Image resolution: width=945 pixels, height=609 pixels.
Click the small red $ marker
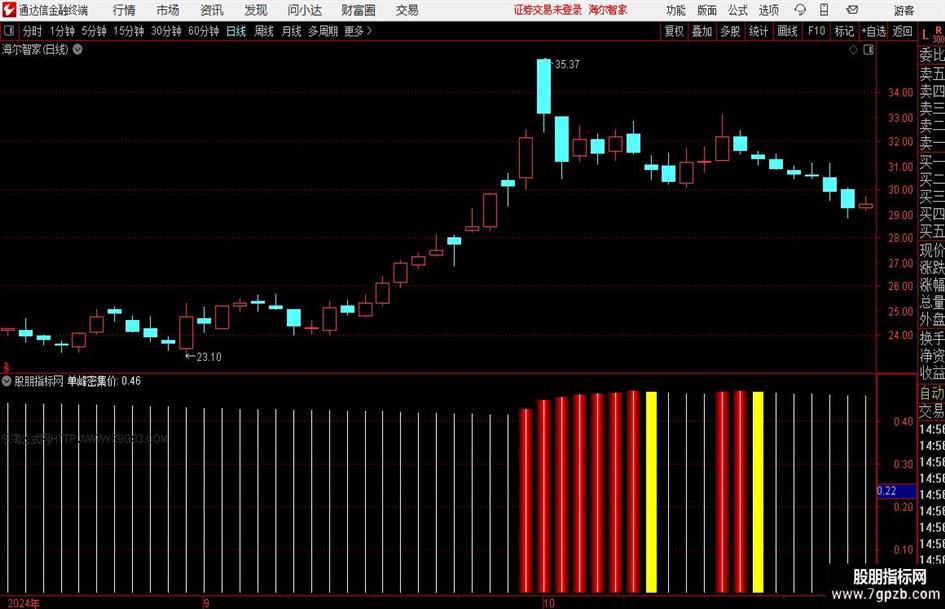6,367
